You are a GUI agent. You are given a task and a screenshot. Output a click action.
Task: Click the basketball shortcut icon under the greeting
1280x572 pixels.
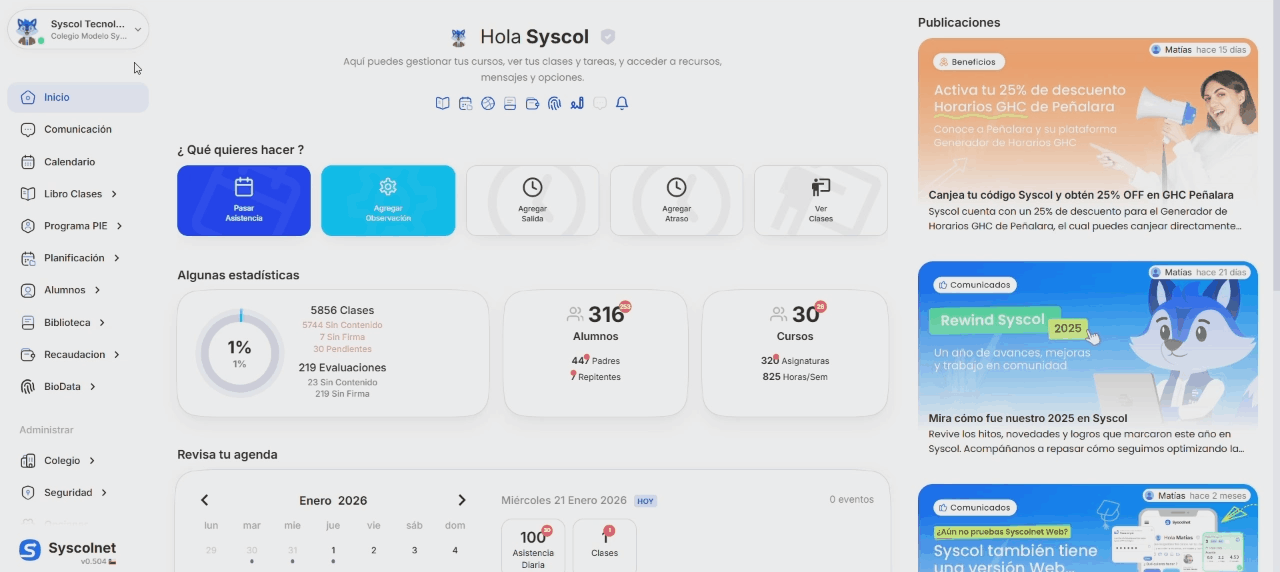[x=488, y=103]
